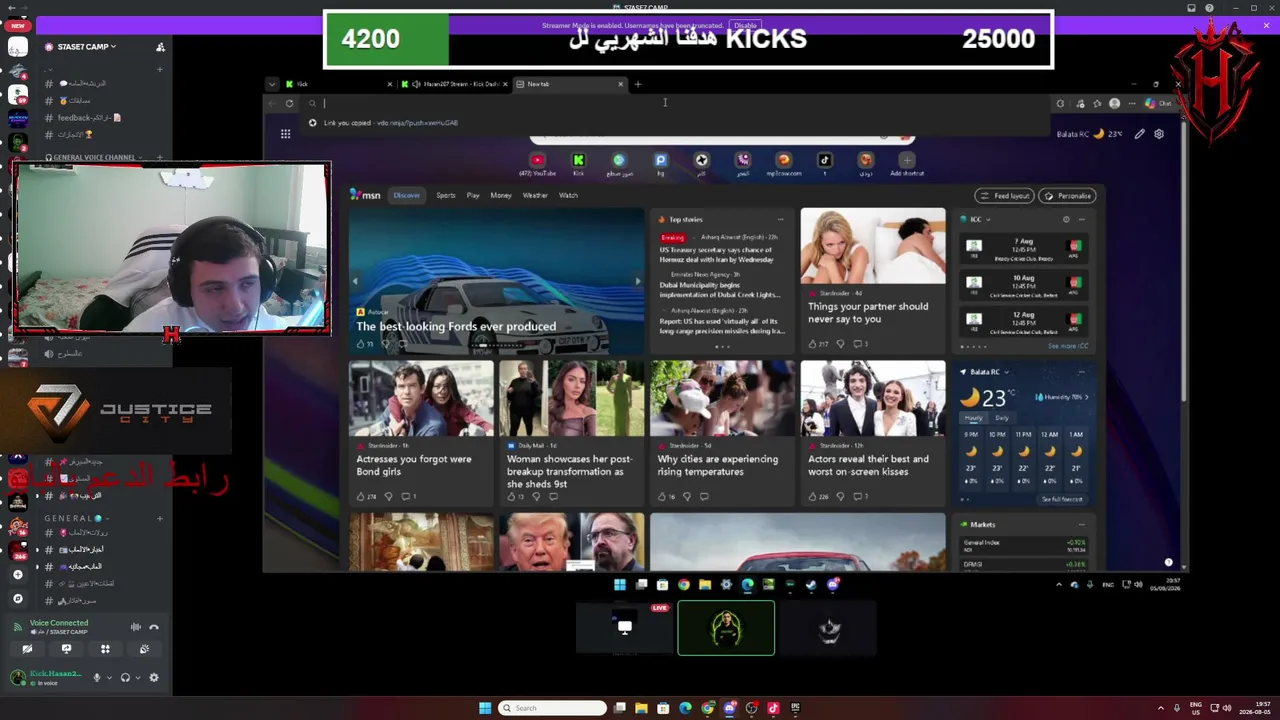The width and height of the screenshot is (1280, 720).
Task: Click the Feed layout button
Action: (1005, 196)
